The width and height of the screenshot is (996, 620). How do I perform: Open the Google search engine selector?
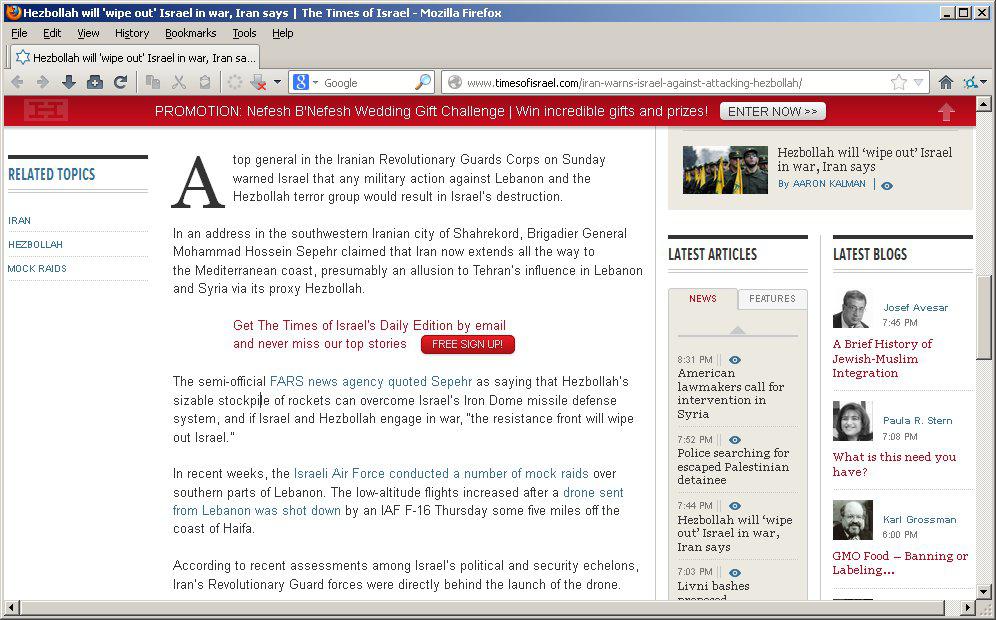tap(306, 82)
